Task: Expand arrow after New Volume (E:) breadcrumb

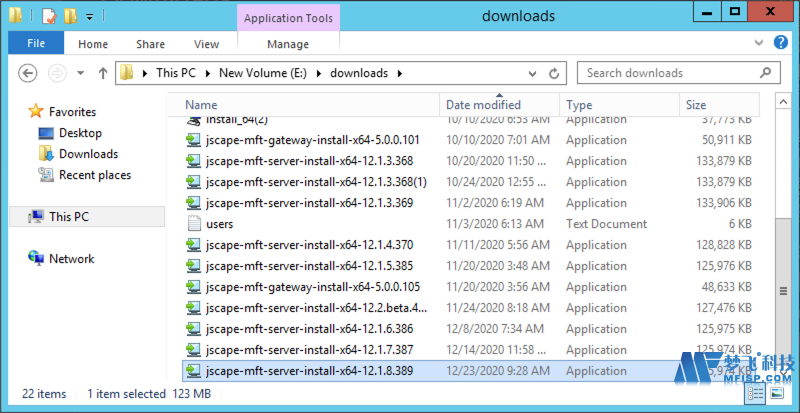Action: pyautogui.click(x=319, y=74)
